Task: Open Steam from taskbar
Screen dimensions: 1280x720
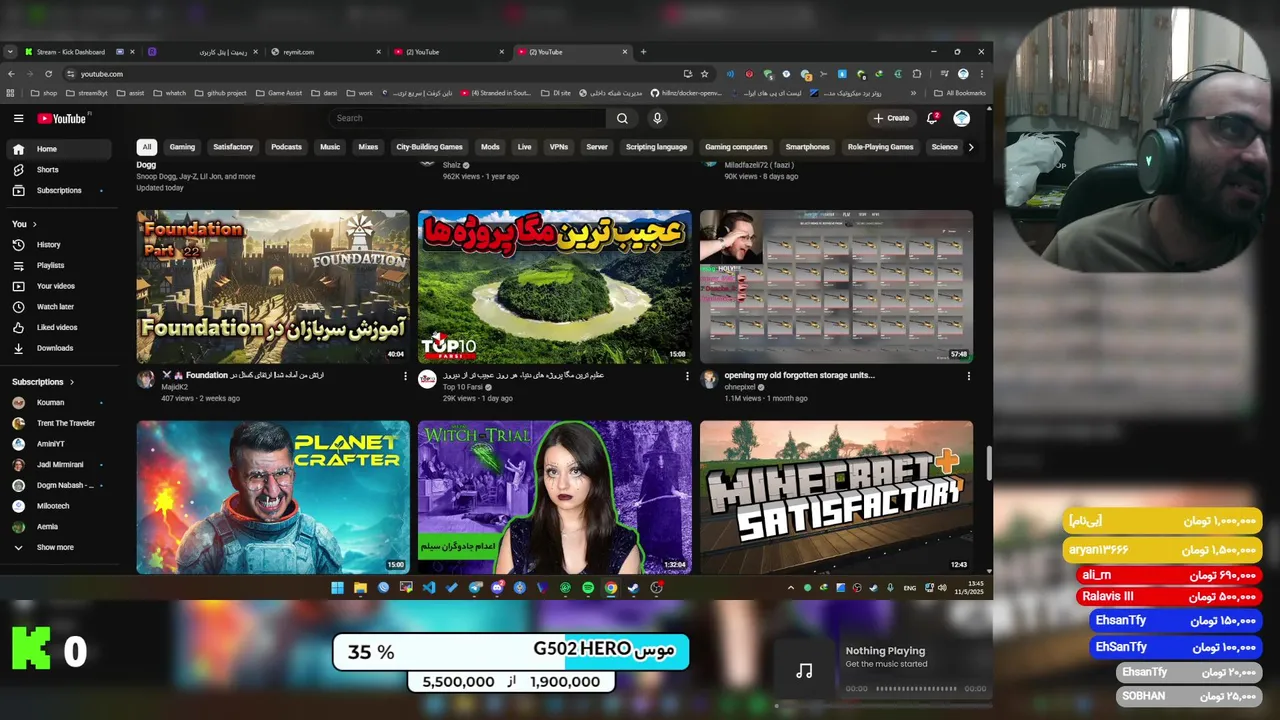Action: pyautogui.click(x=633, y=588)
